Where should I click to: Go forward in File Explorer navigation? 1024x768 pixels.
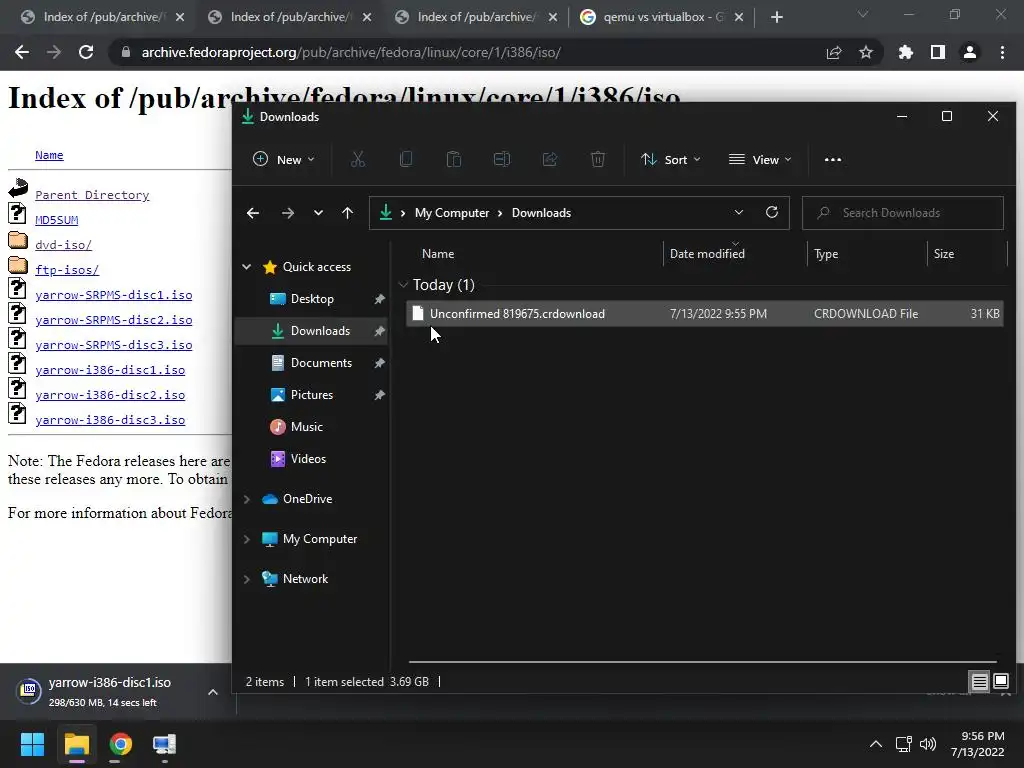tap(287, 213)
